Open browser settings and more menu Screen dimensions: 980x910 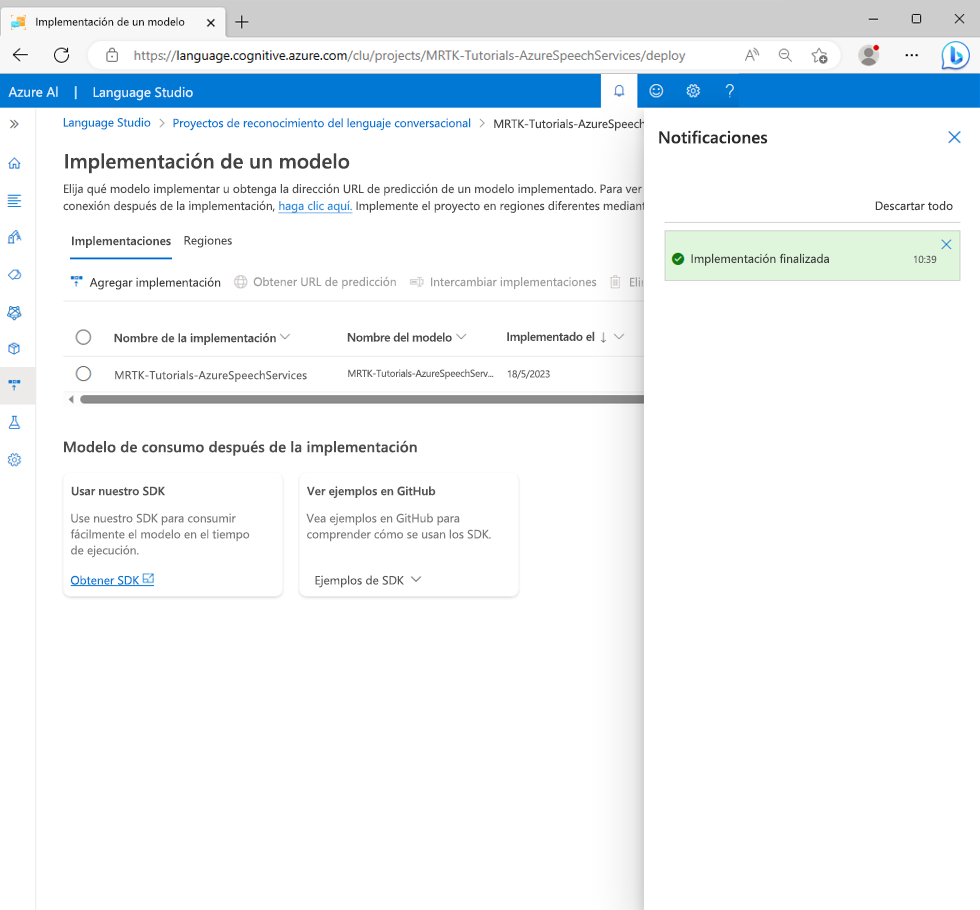(x=911, y=55)
